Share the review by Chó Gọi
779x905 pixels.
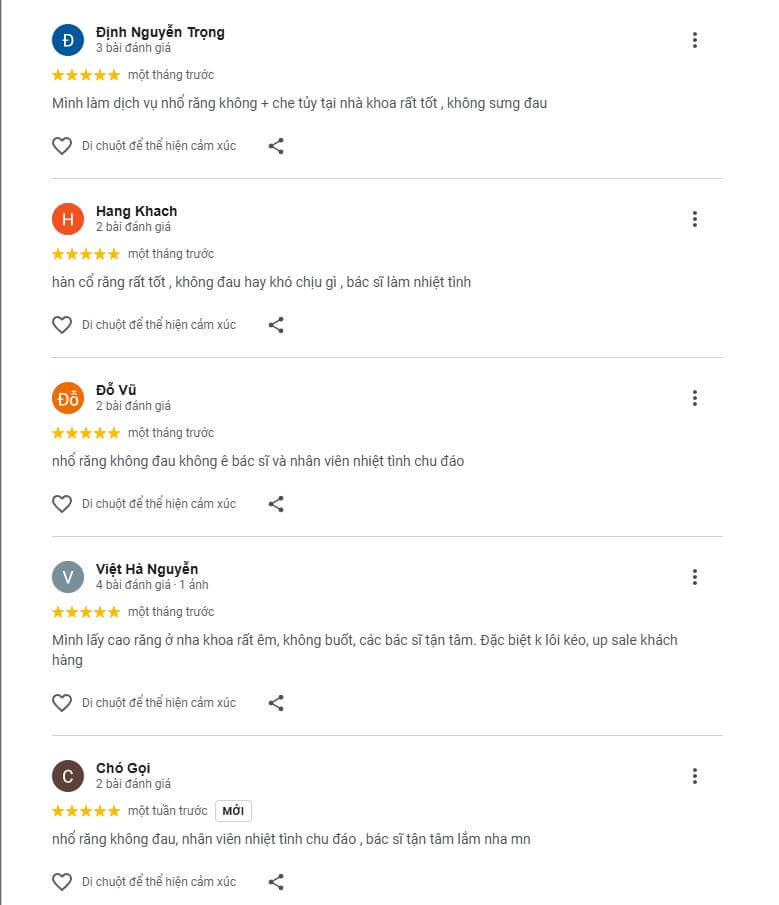click(x=276, y=882)
